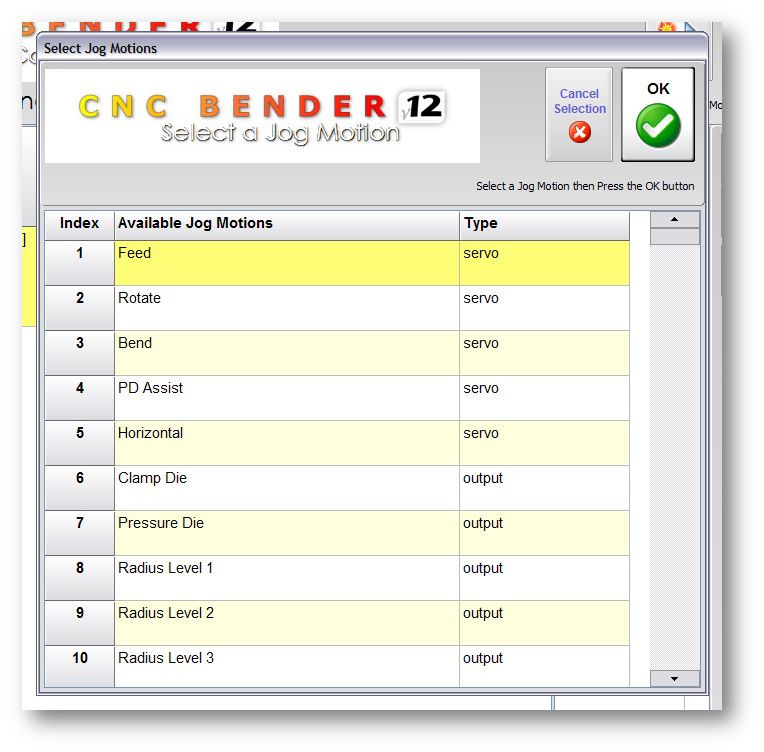
Task: Pick PD Assist in the list
Action: pos(286,397)
